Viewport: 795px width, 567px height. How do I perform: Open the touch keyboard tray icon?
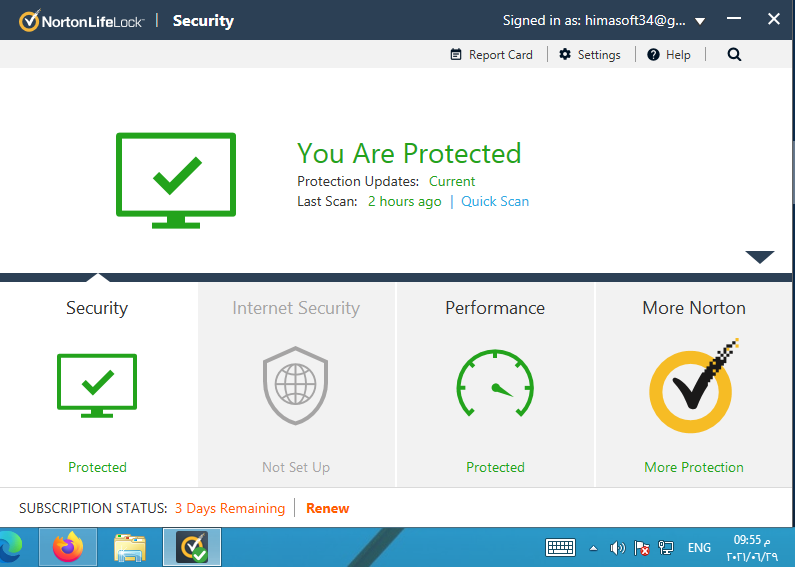[x=560, y=548]
